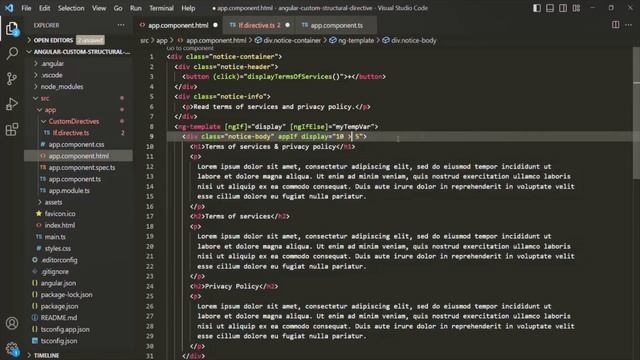
Task: Open app.component.css in the explorer
Action: point(76,144)
